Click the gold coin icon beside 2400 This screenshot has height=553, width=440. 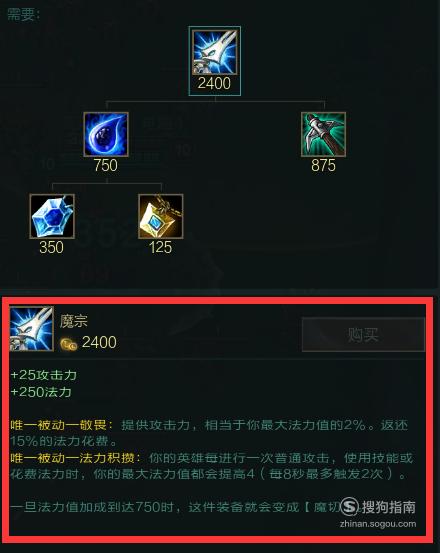click(x=68, y=344)
